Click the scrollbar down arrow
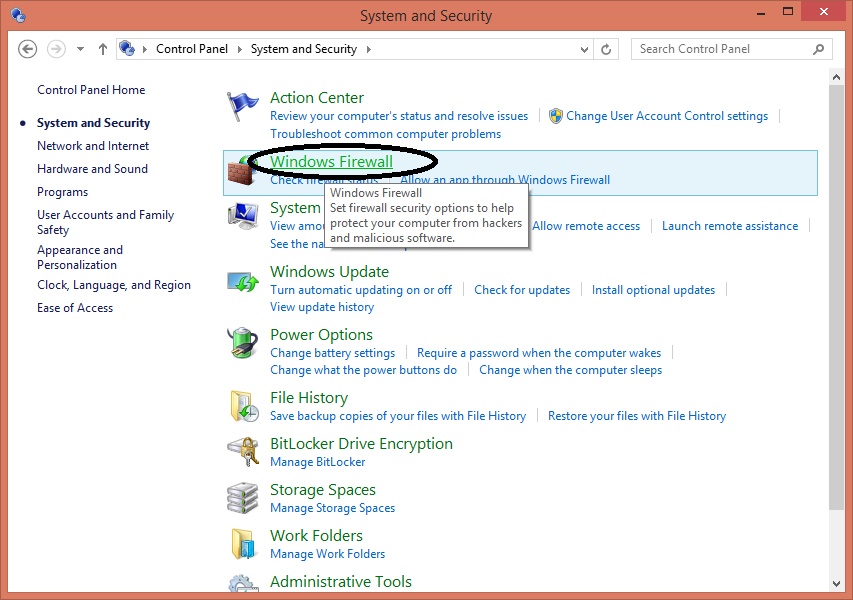Image resolution: width=853 pixels, height=600 pixels. click(x=836, y=584)
